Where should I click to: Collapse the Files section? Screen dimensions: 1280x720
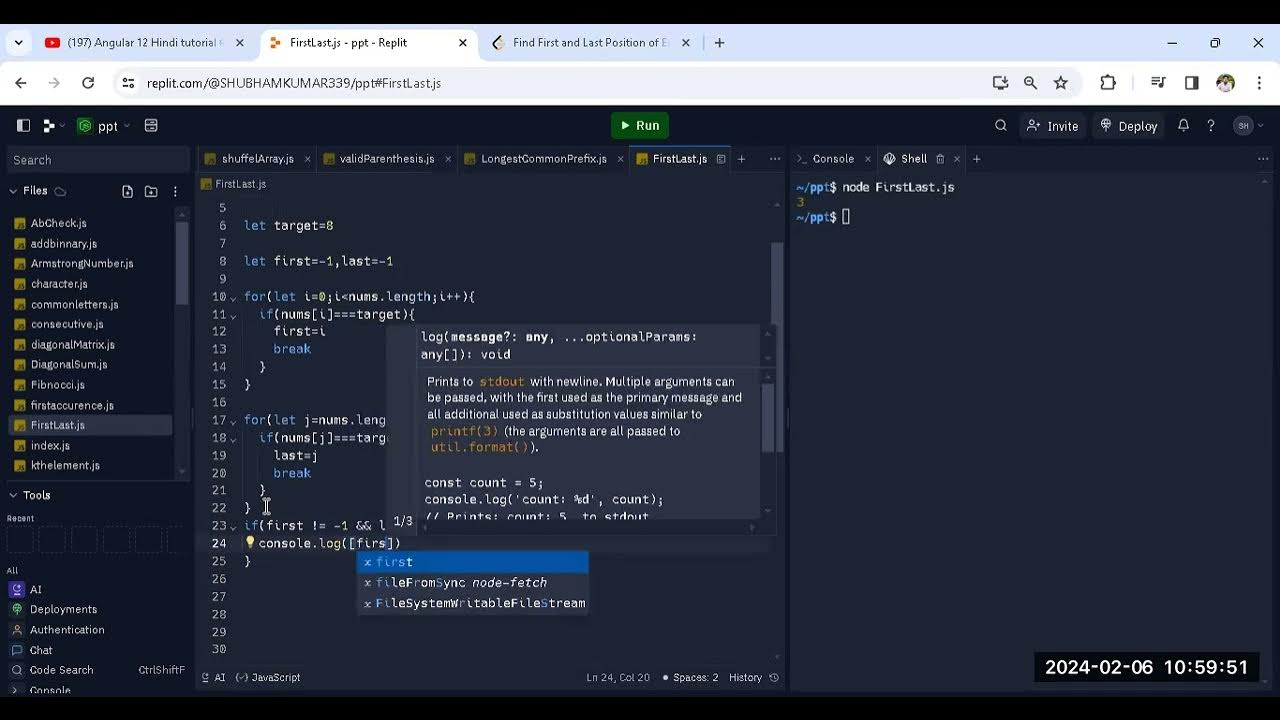tap(28, 191)
